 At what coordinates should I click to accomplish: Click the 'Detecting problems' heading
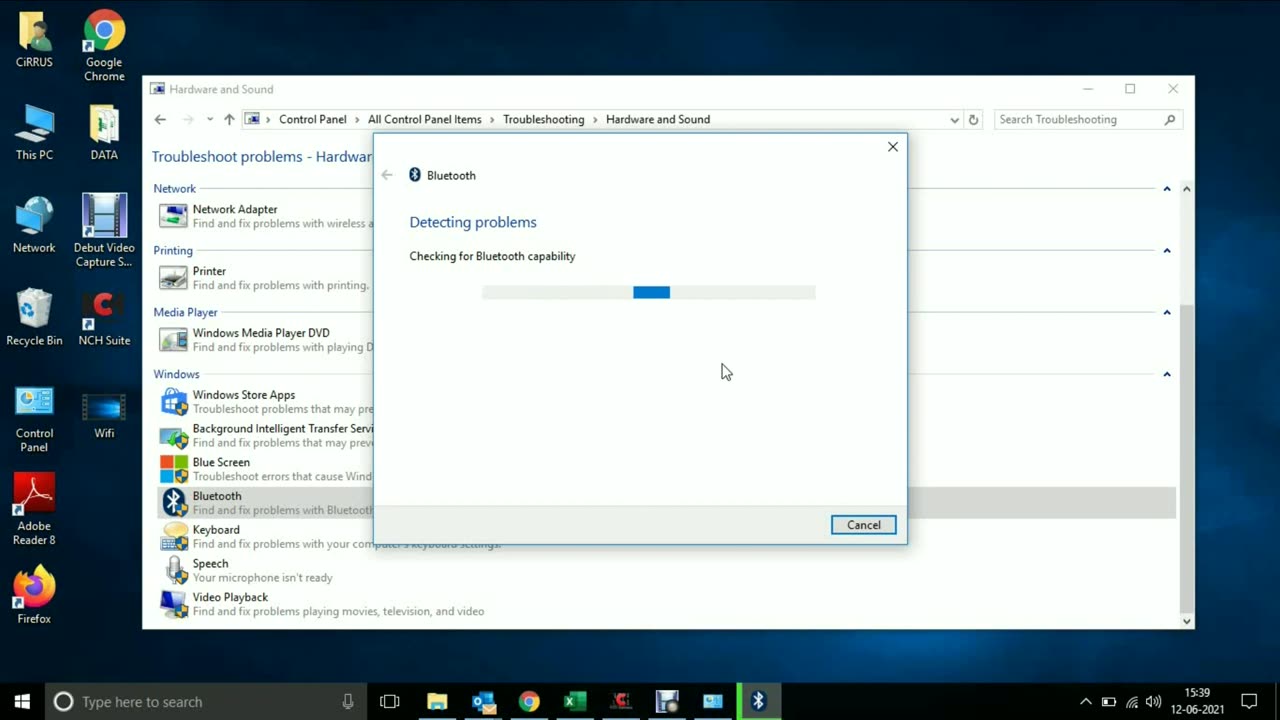click(x=473, y=222)
